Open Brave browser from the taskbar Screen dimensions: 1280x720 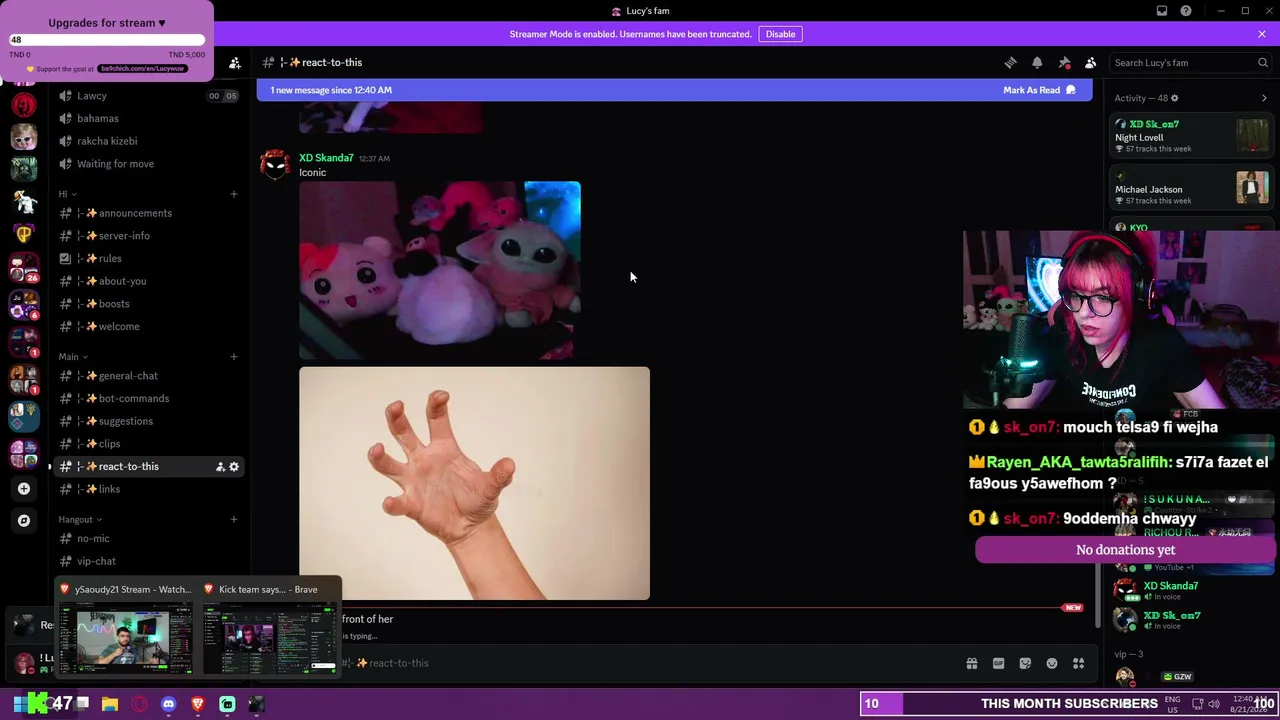coord(197,704)
